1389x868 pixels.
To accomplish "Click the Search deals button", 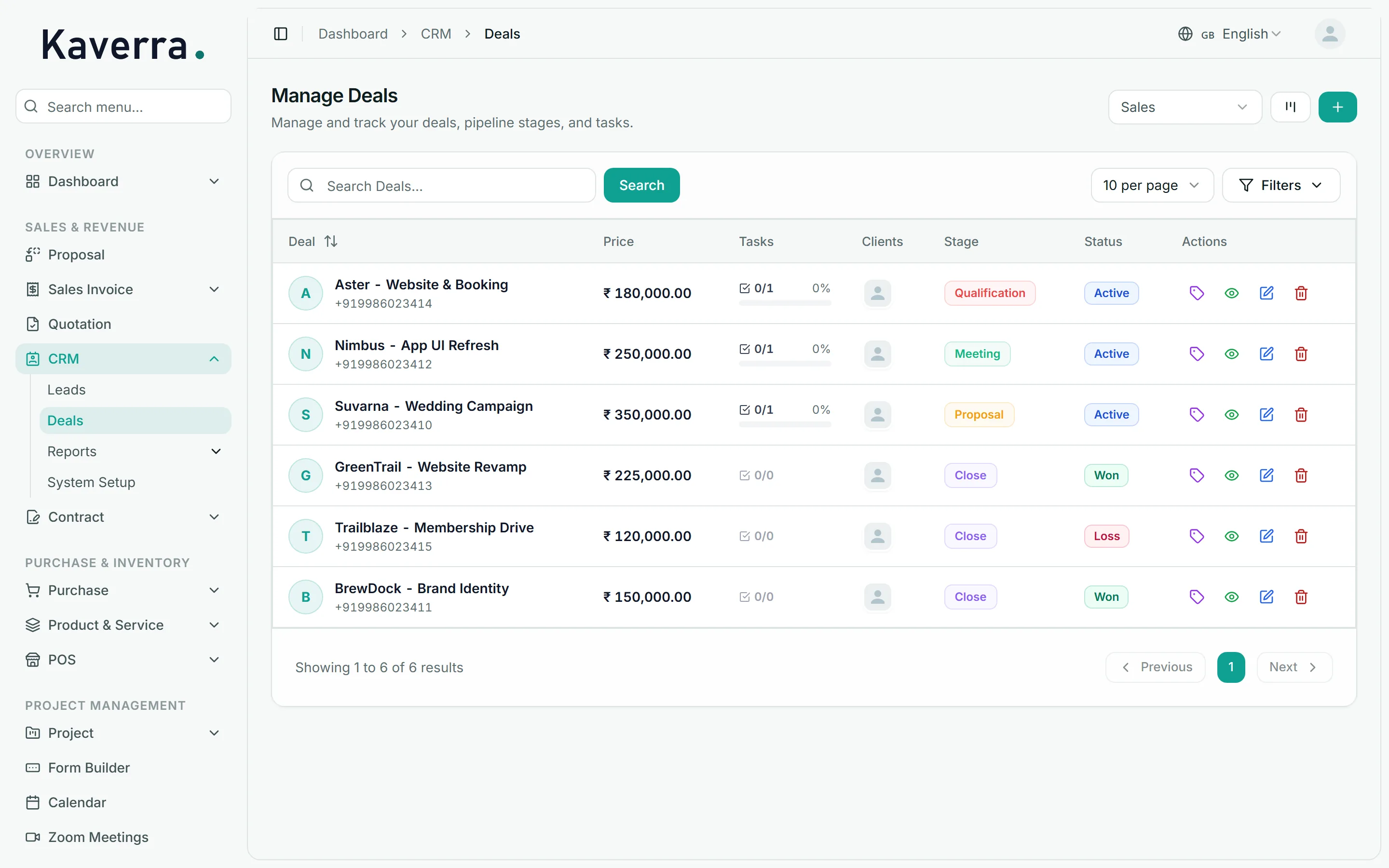I will click(x=641, y=185).
